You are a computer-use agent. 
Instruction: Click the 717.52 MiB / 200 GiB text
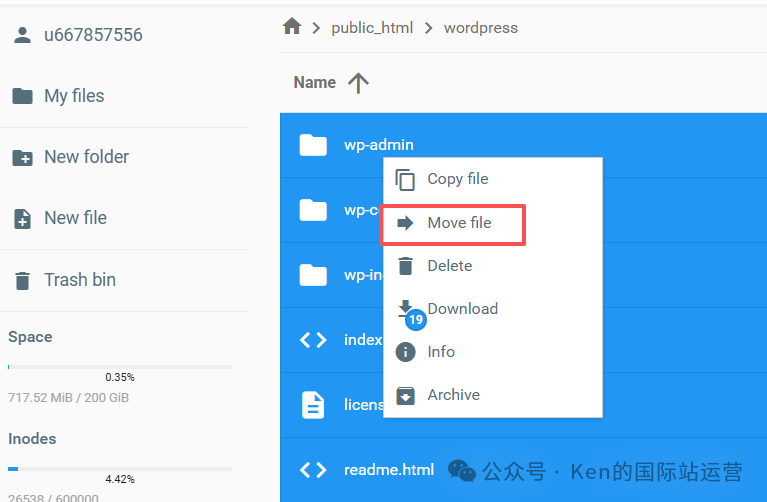68,397
